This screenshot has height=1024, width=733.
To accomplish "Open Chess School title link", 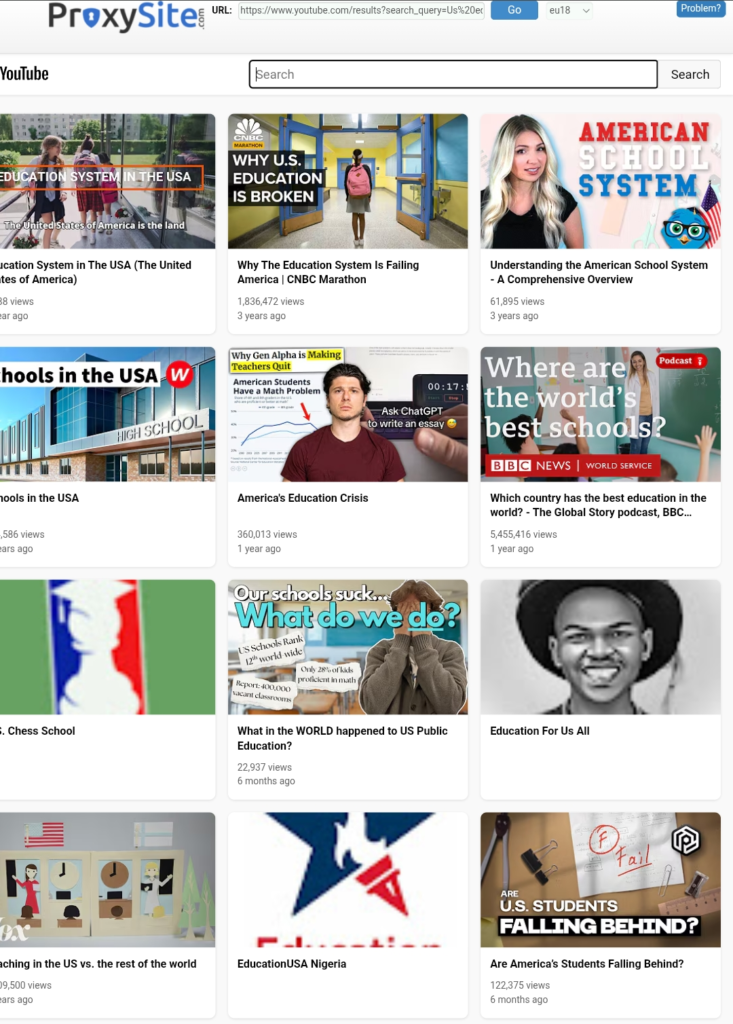I will (37, 731).
